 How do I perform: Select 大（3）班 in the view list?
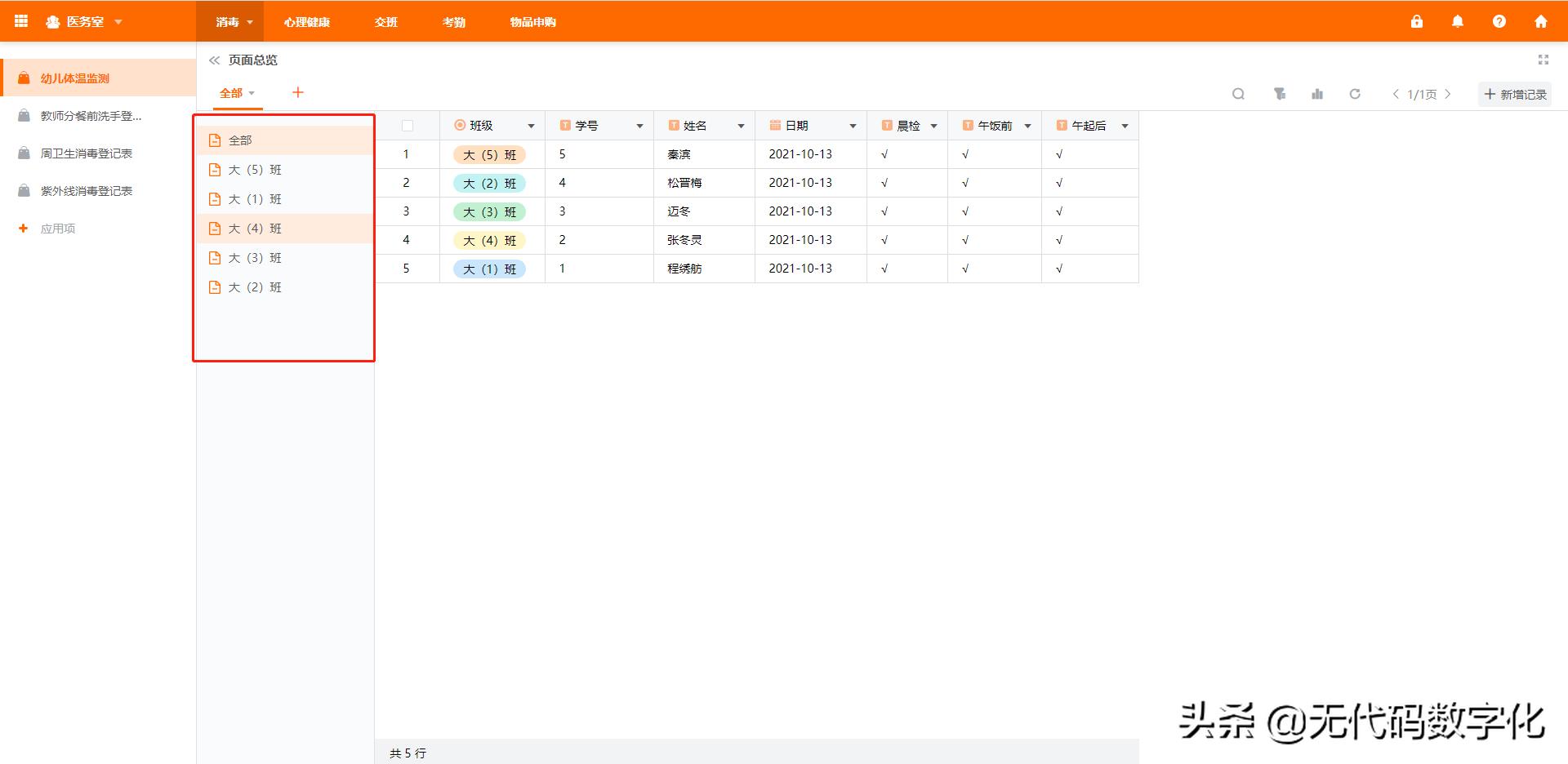[x=255, y=257]
